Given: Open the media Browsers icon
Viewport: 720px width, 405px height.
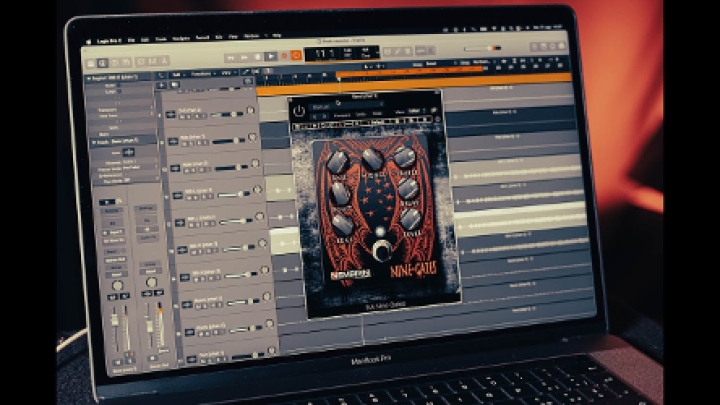Looking at the screenshot, I should (x=562, y=46).
